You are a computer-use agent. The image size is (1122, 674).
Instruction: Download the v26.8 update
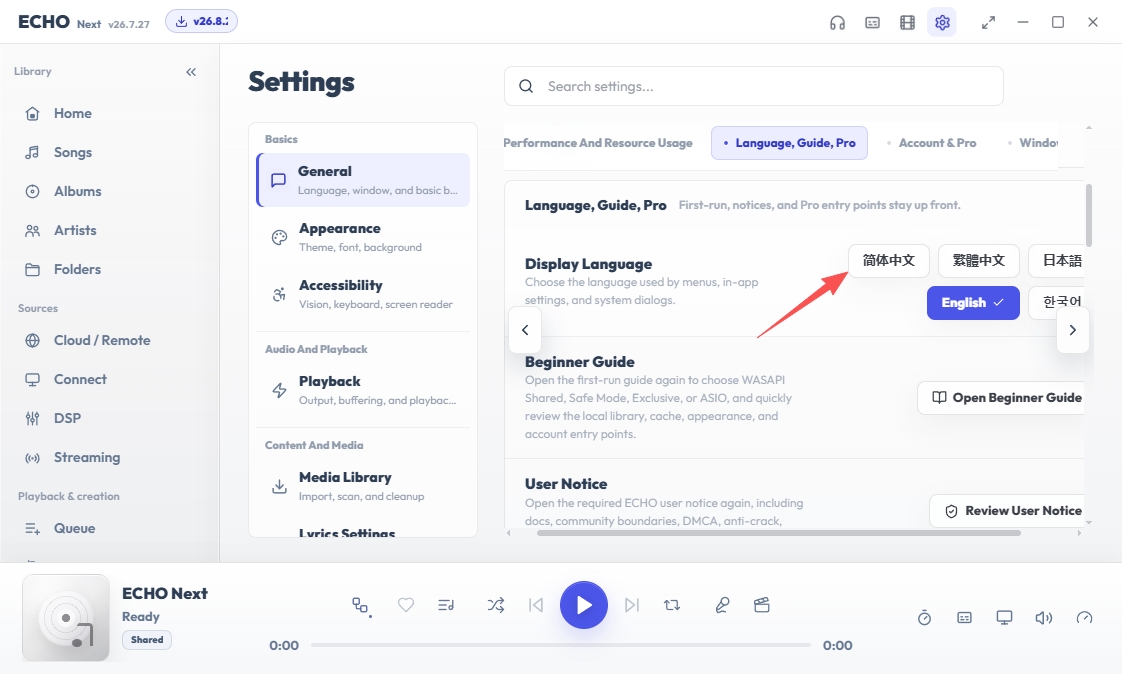point(201,21)
